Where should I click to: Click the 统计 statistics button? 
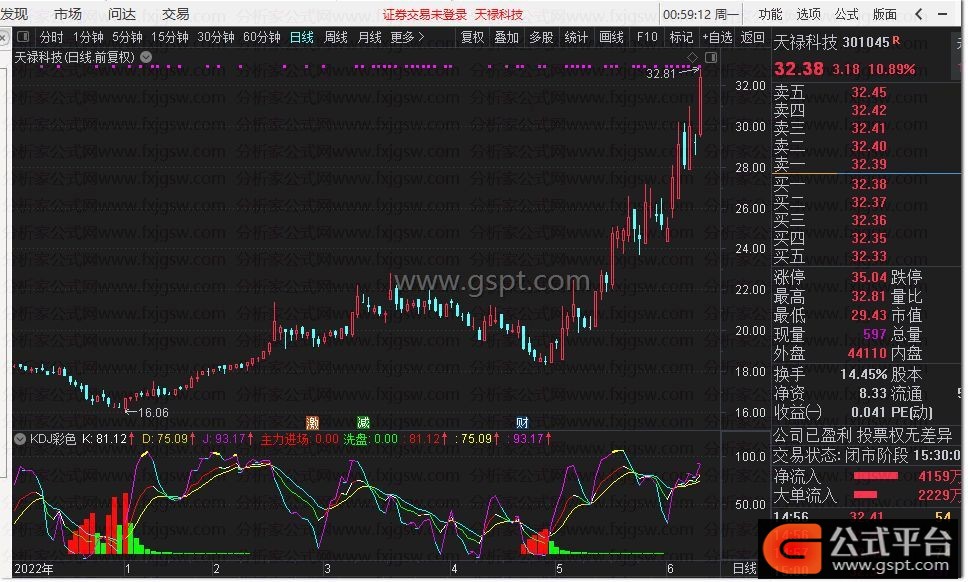point(576,37)
